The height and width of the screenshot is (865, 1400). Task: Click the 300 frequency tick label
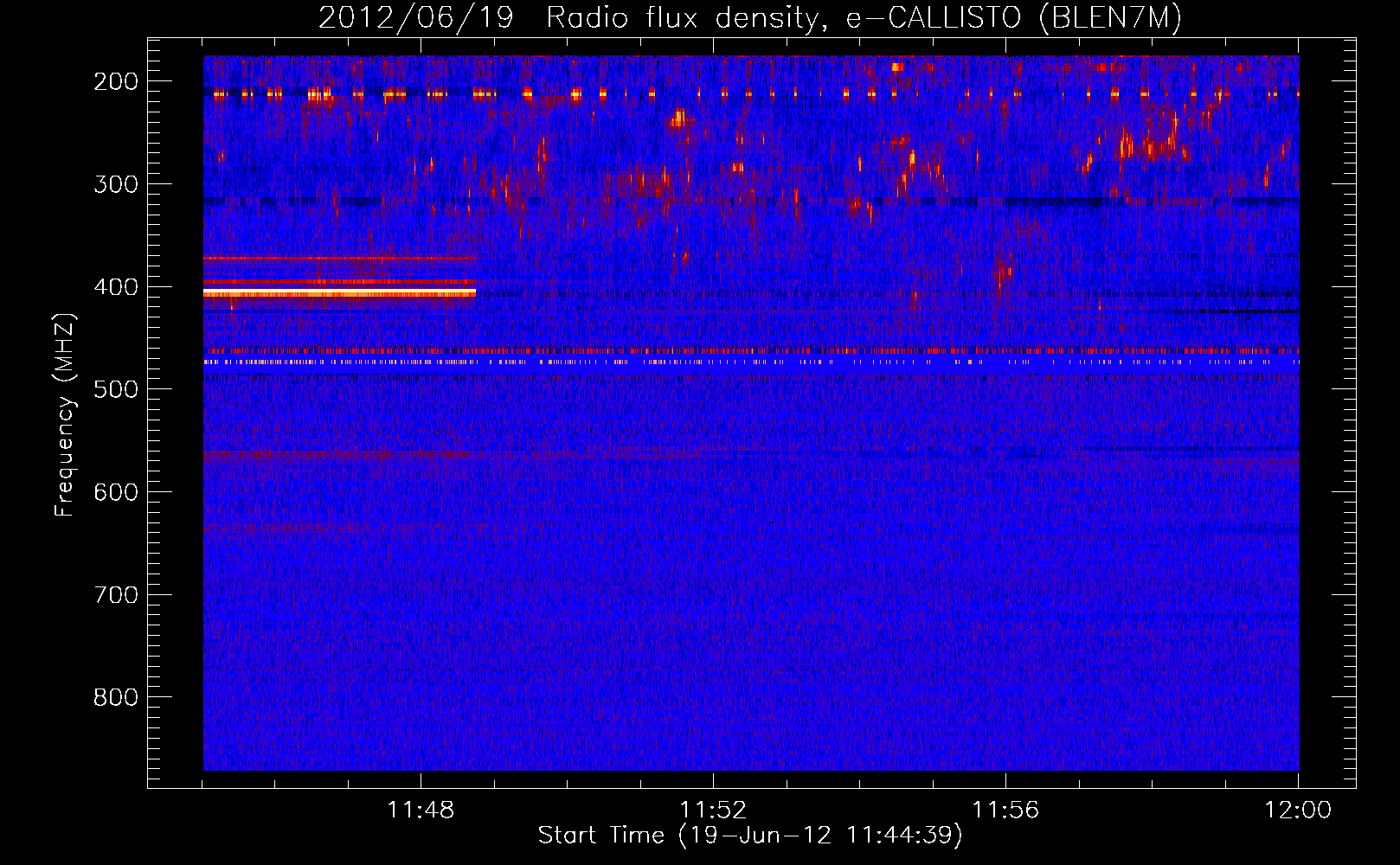click(x=116, y=184)
